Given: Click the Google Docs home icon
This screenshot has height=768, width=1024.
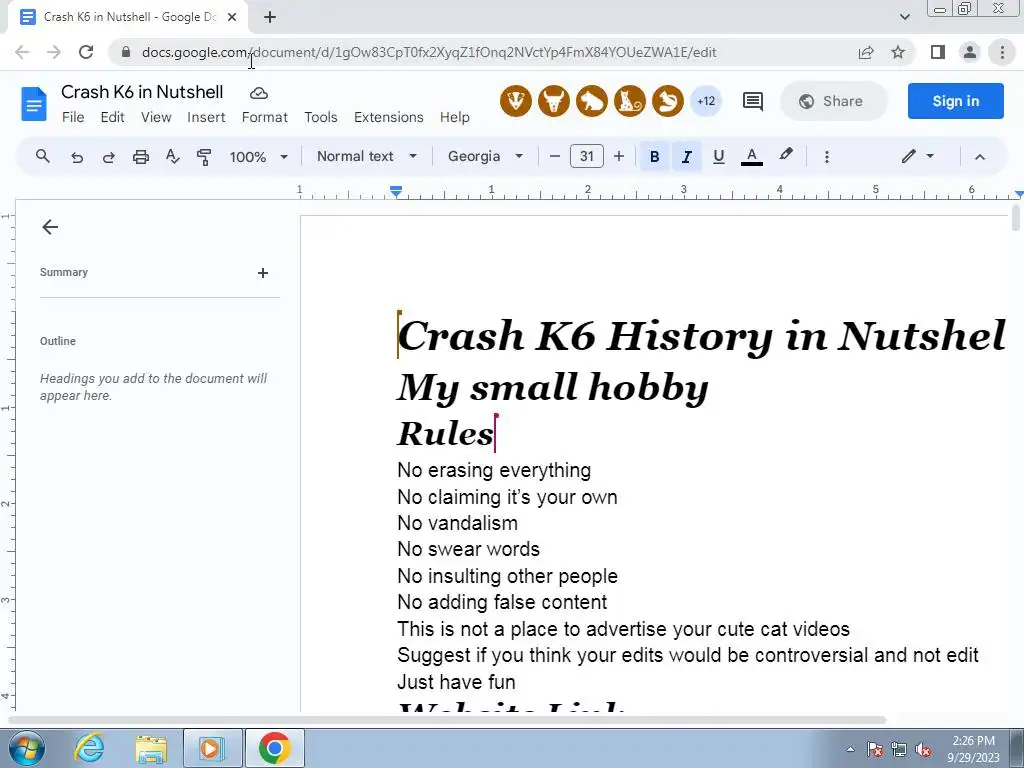Looking at the screenshot, I should click(34, 104).
